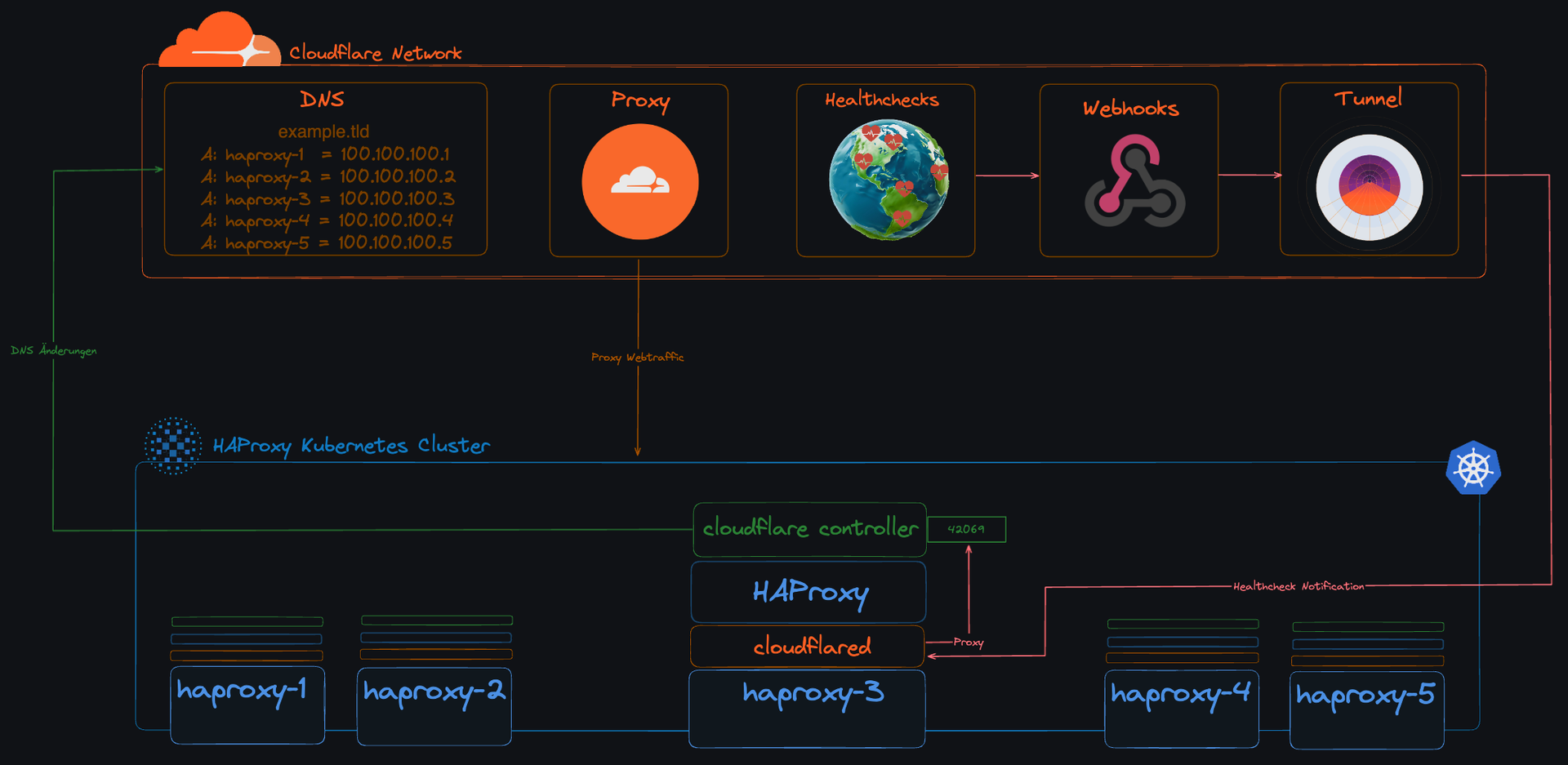Click the 'Healthcheck Notification' label
The image size is (1568, 765).
point(1298,586)
